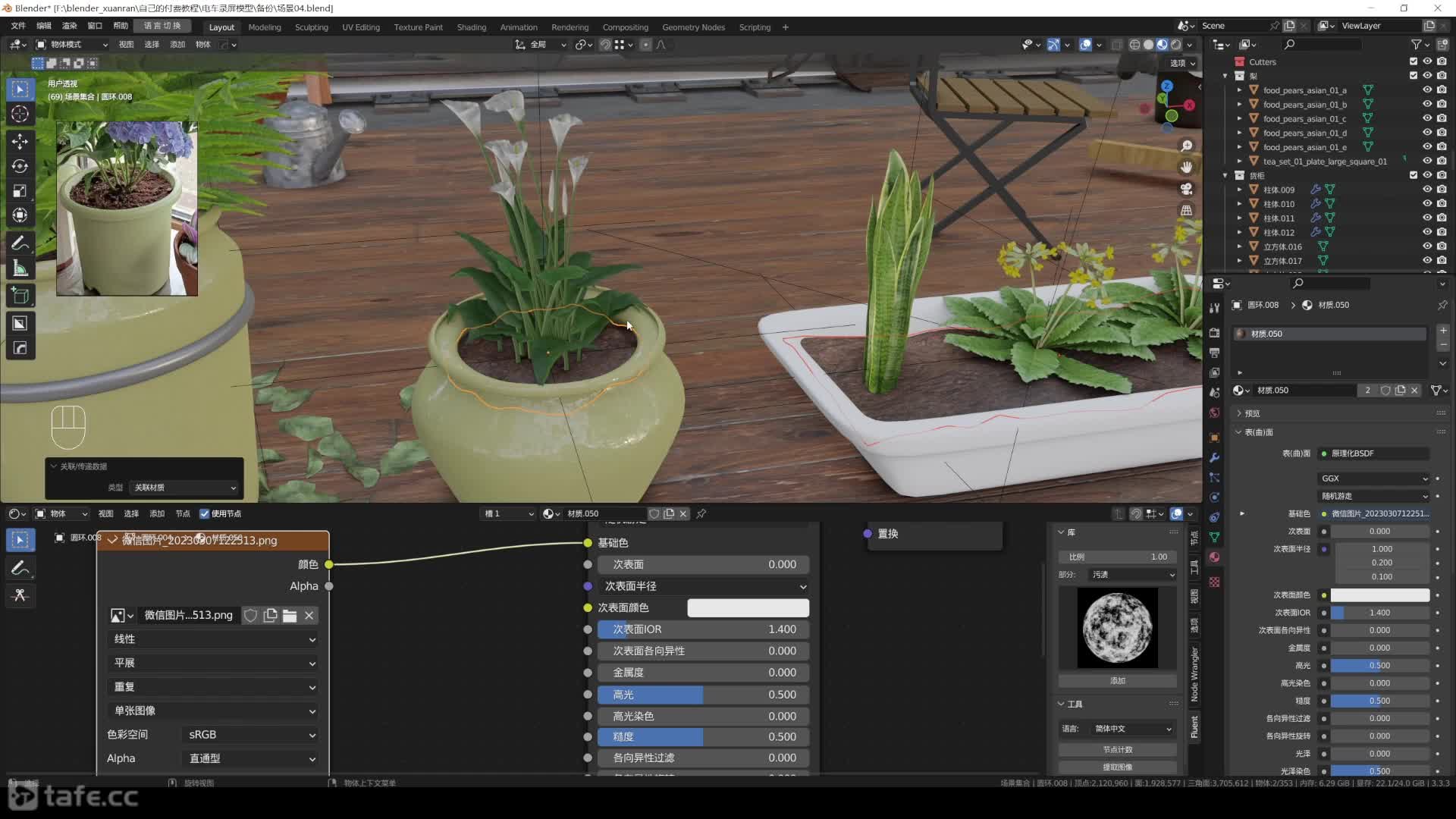This screenshot has width=1456, height=819.
Task: Switch to rendered viewport shading
Action: click(x=1176, y=45)
